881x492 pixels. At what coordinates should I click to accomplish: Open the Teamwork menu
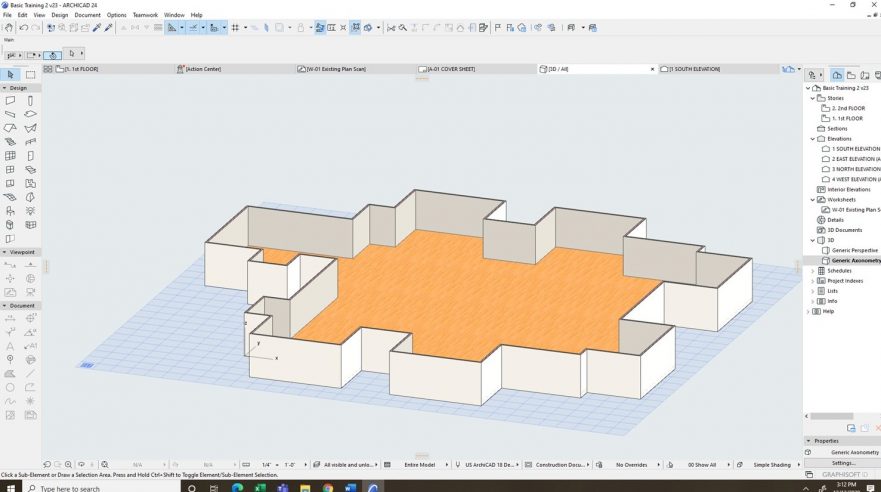145,15
